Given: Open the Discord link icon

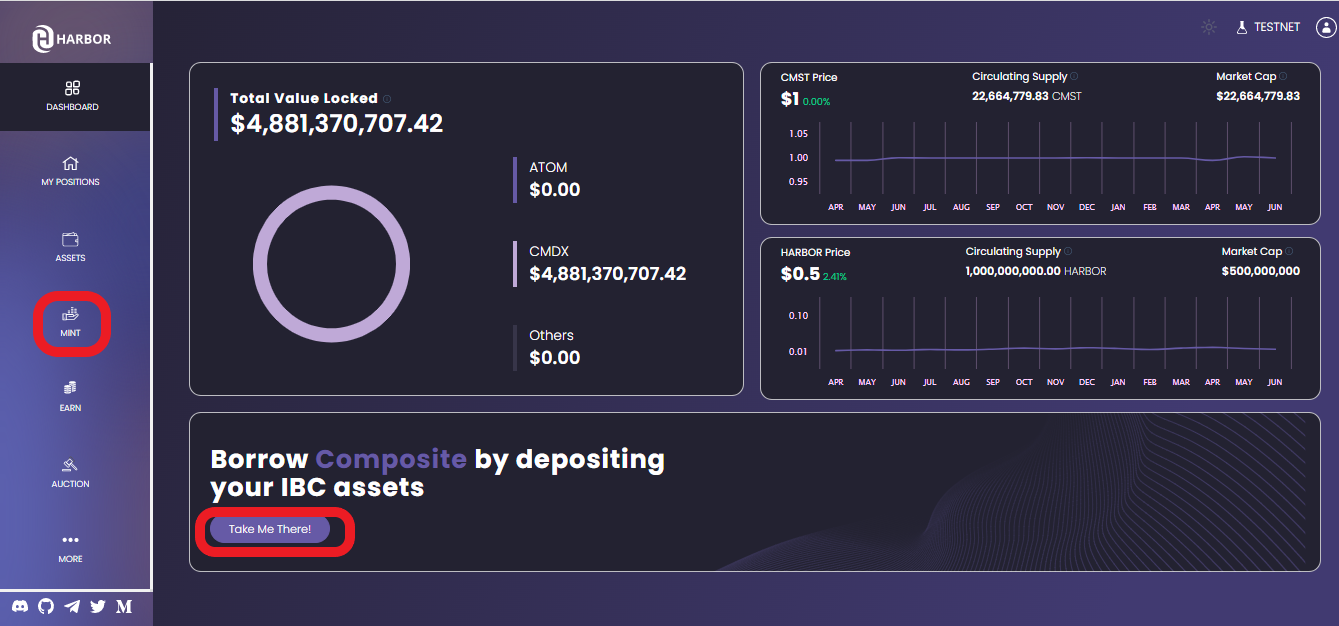Looking at the screenshot, I should 20,606.
